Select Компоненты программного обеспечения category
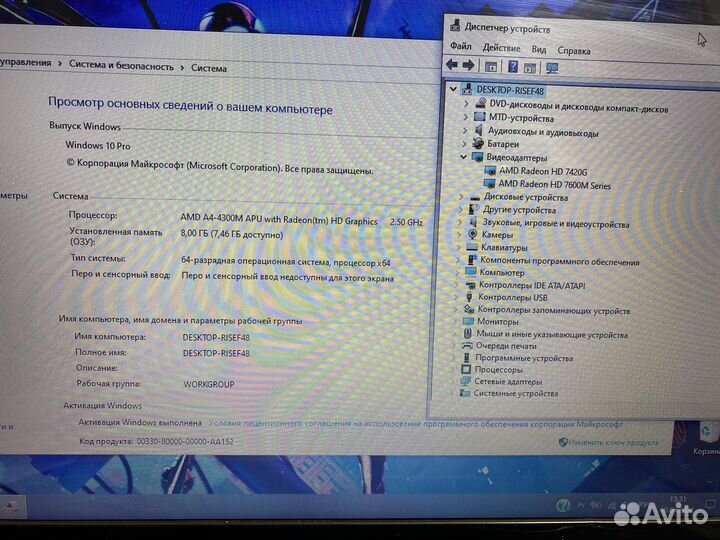 [559, 261]
